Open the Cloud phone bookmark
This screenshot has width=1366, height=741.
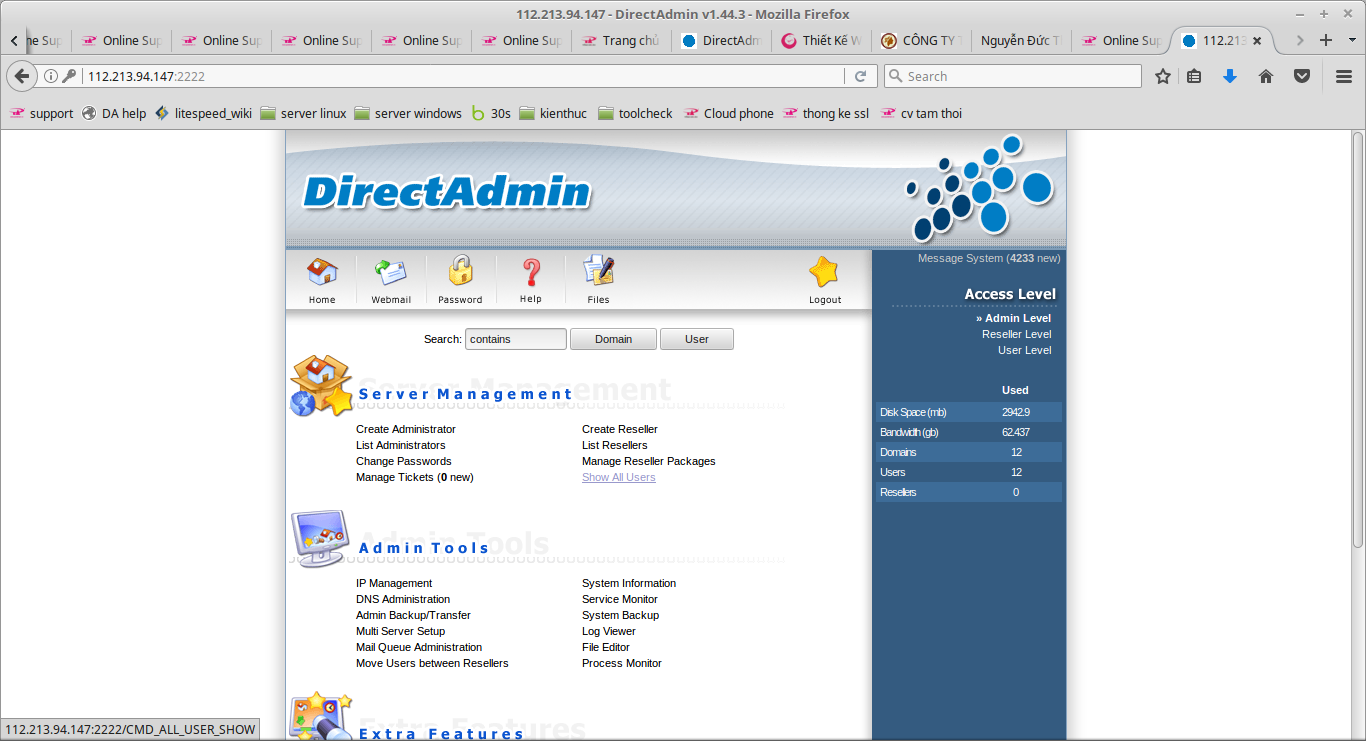click(729, 113)
